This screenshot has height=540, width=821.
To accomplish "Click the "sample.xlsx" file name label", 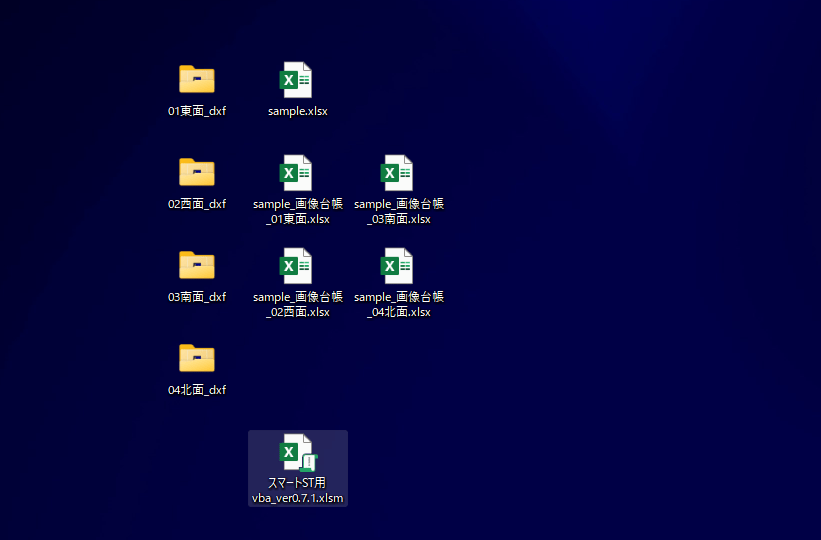I will pos(297,111).
